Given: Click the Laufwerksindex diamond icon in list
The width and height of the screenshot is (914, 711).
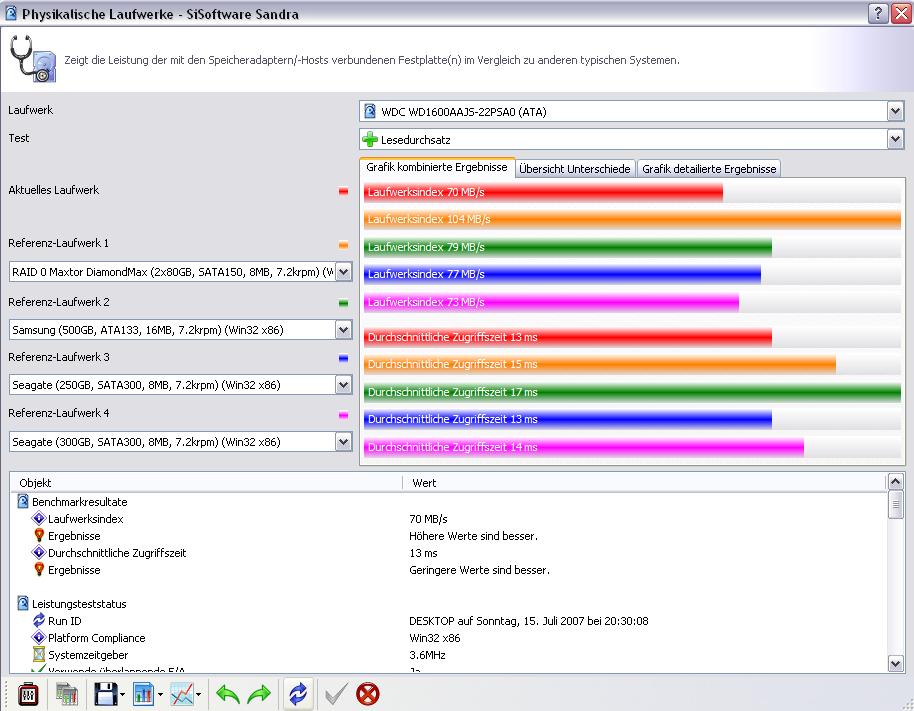Looking at the screenshot, I should point(38,518).
